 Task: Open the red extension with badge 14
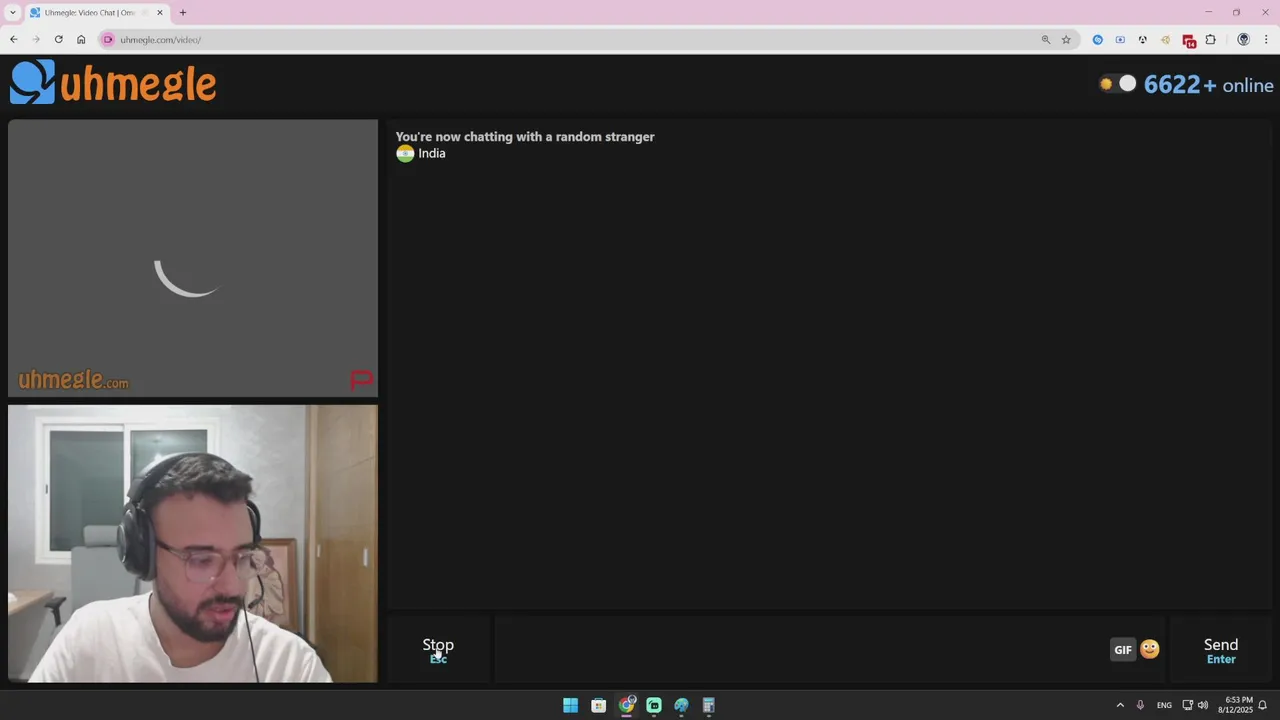[1188, 41]
